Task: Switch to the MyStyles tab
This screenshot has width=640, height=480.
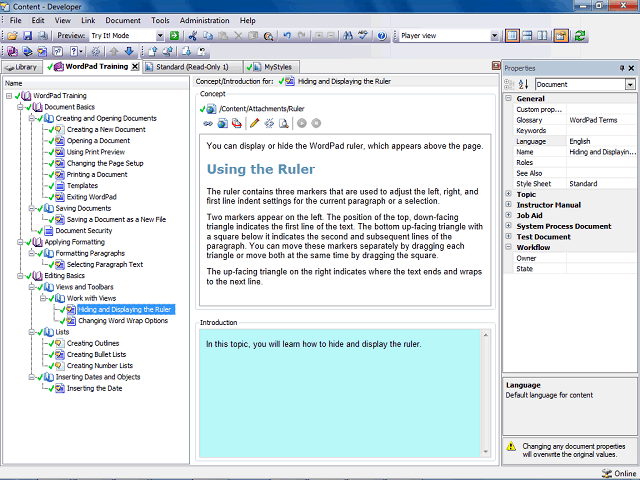Action: click(x=271, y=67)
